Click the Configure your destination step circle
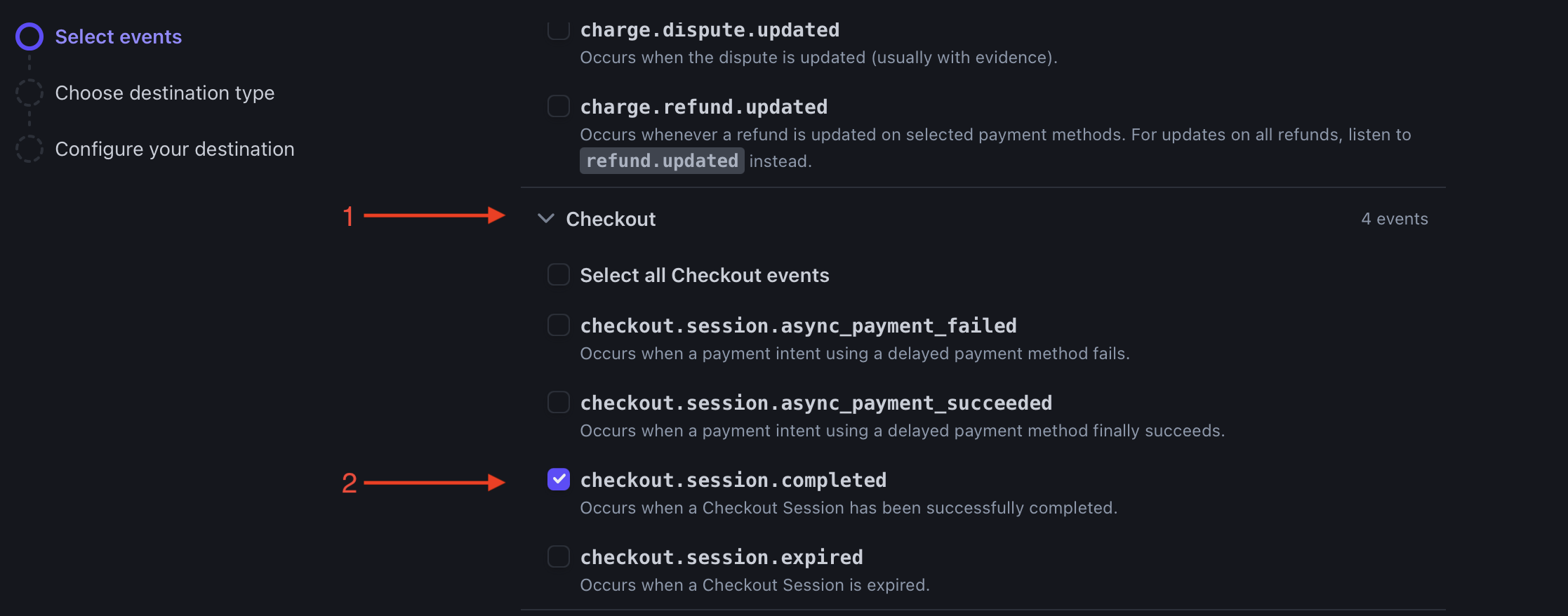The width and height of the screenshot is (1568, 616). [x=29, y=149]
